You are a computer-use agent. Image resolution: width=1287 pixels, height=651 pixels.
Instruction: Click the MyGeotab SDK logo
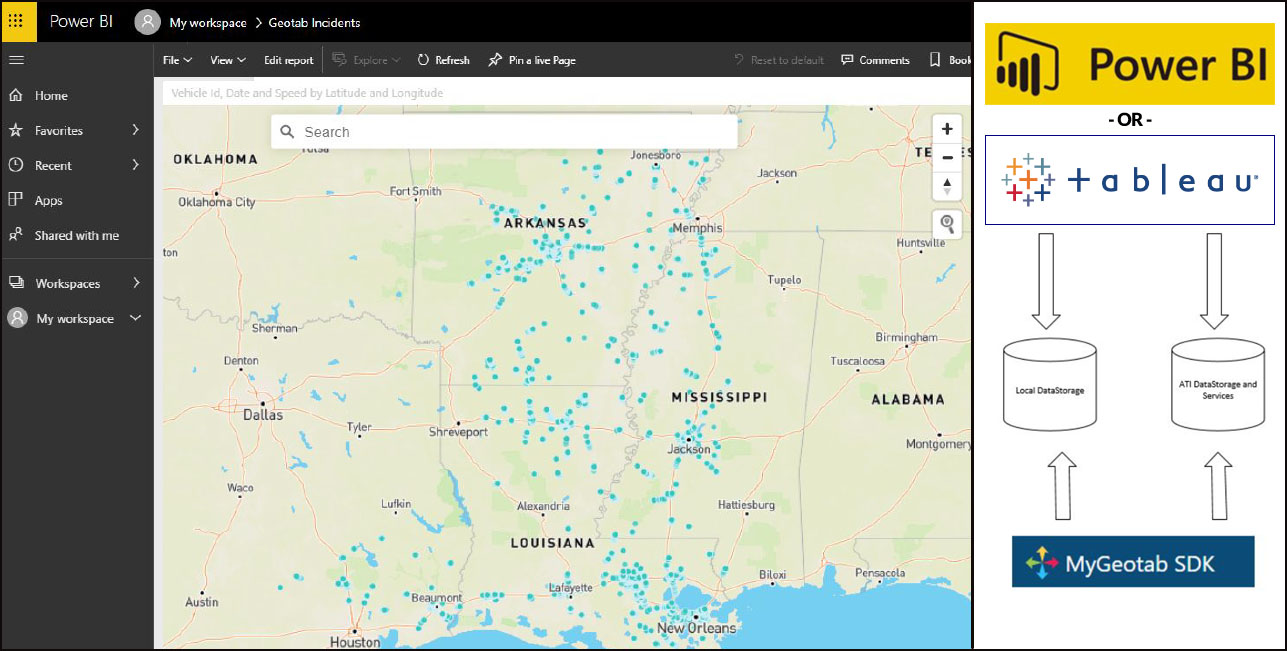pyautogui.click(x=1133, y=561)
